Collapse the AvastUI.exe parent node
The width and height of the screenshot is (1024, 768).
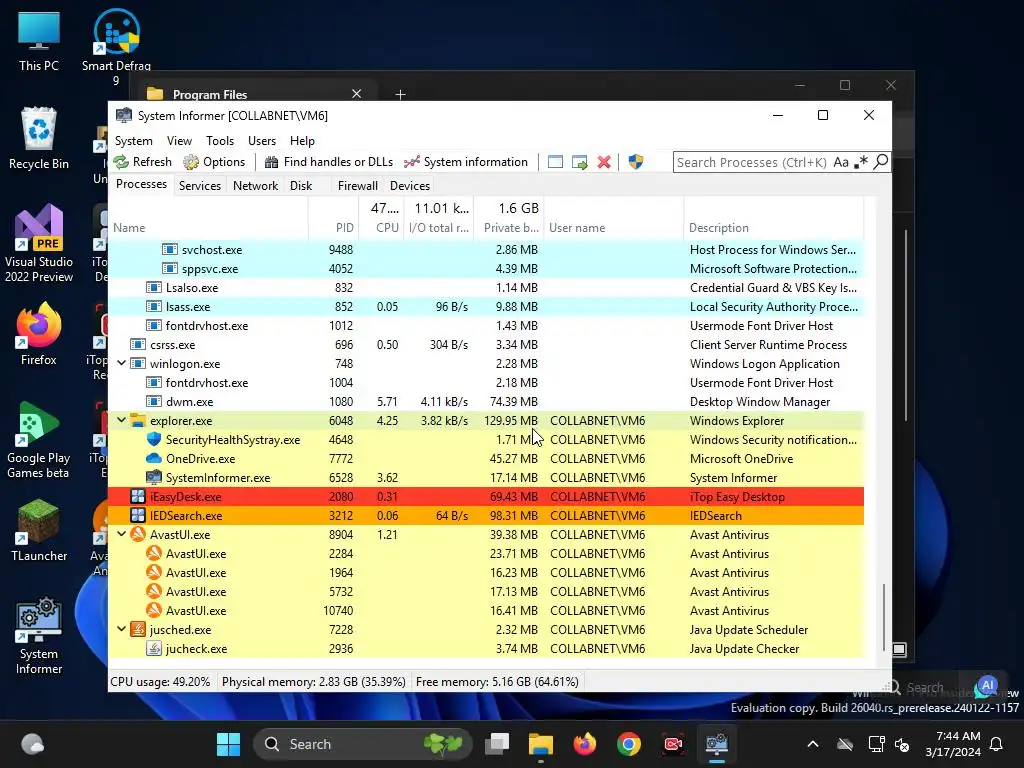pos(121,534)
